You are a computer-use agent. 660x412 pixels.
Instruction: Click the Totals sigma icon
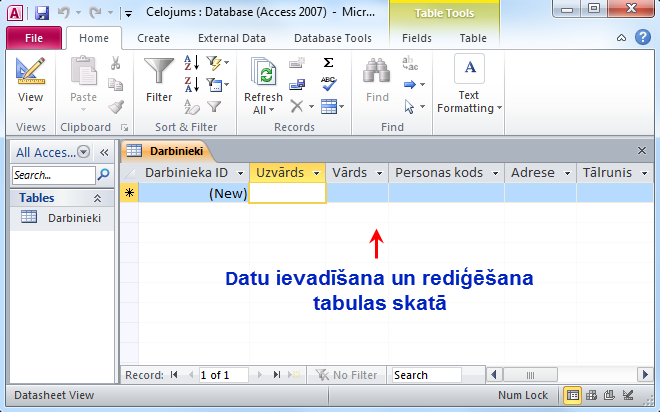(327, 62)
